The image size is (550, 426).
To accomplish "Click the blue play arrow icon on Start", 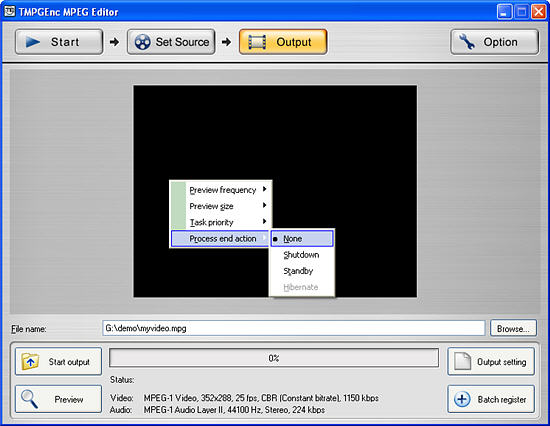I will pyautogui.click(x=33, y=42).
